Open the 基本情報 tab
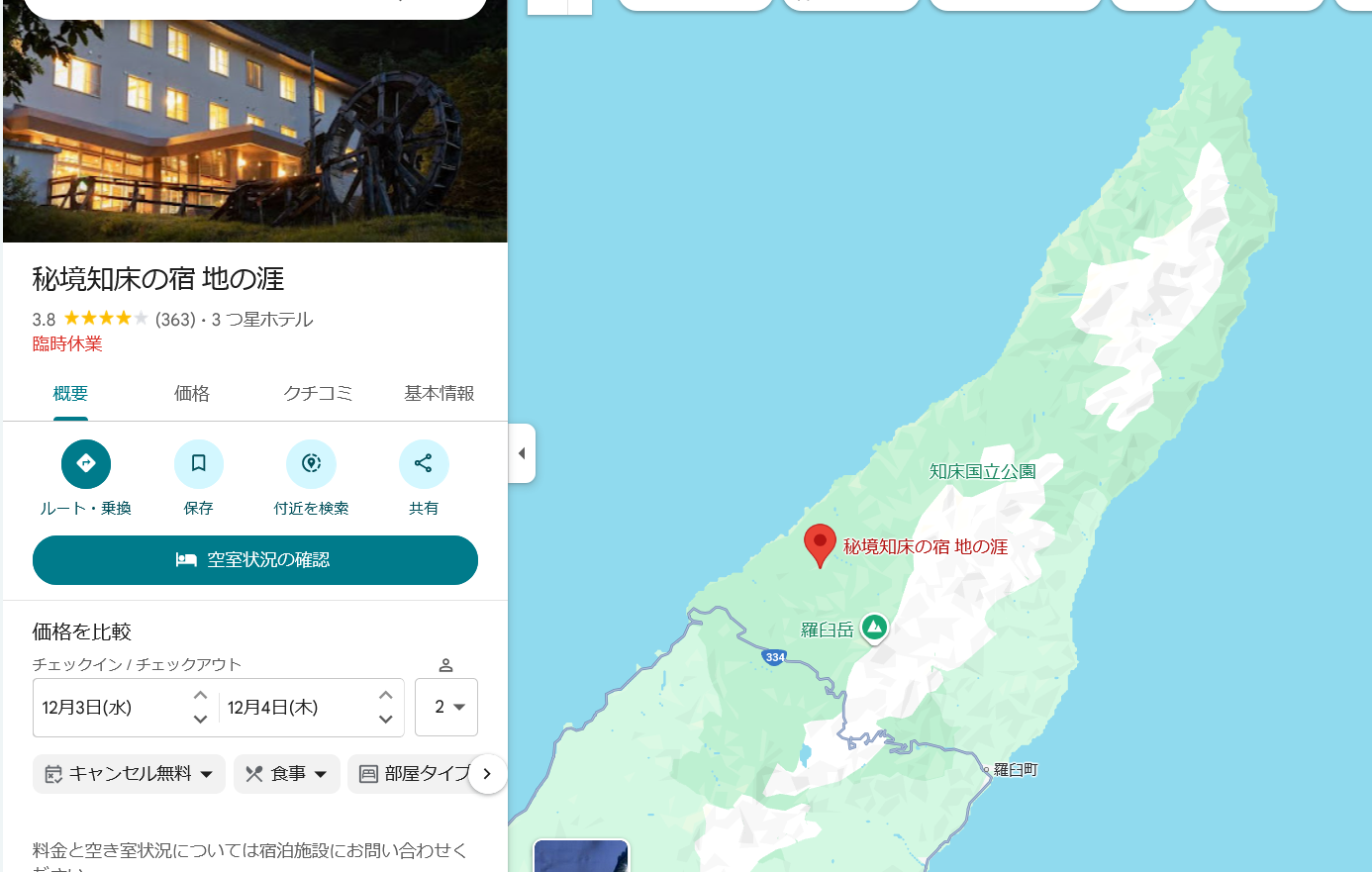1372x872 pixels. point(440,394)
